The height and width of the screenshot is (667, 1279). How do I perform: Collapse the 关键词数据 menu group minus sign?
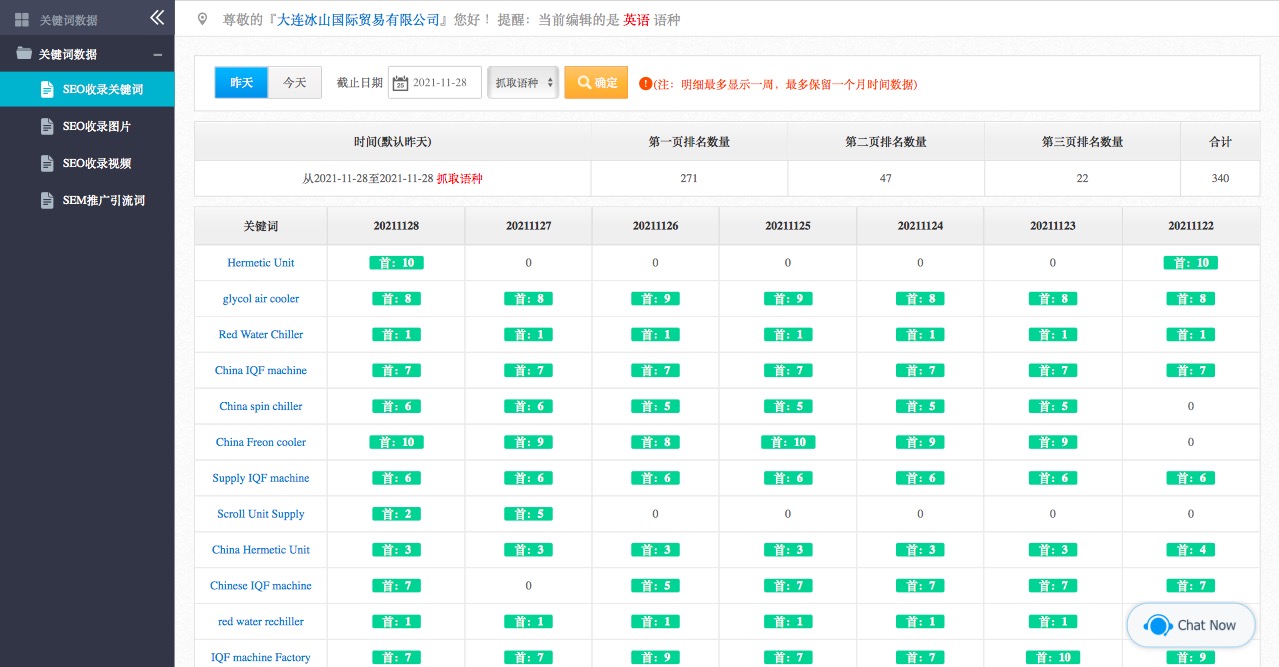(157, 55)
